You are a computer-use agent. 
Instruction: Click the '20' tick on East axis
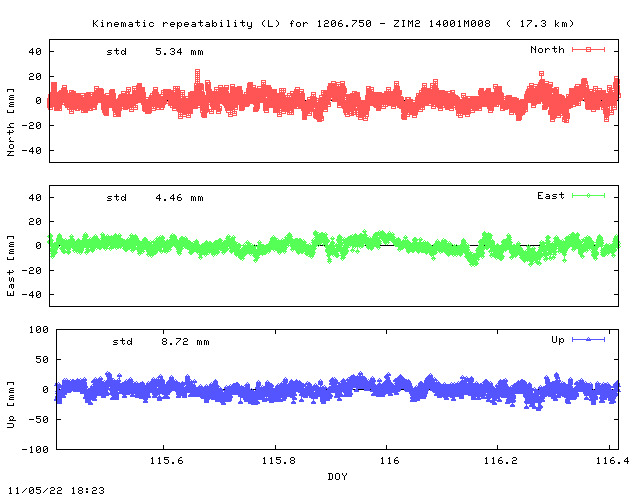(35, 222)
